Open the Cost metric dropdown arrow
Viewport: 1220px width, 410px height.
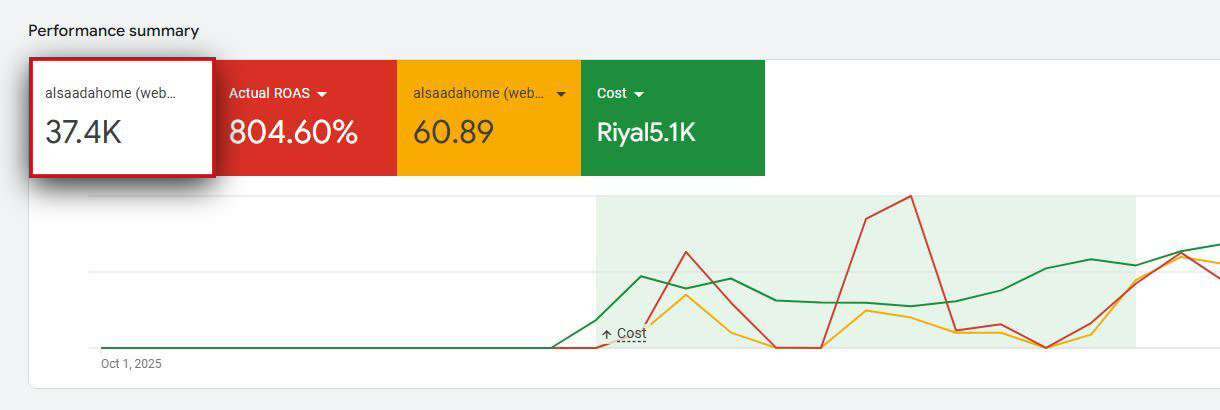pos(639,94)
